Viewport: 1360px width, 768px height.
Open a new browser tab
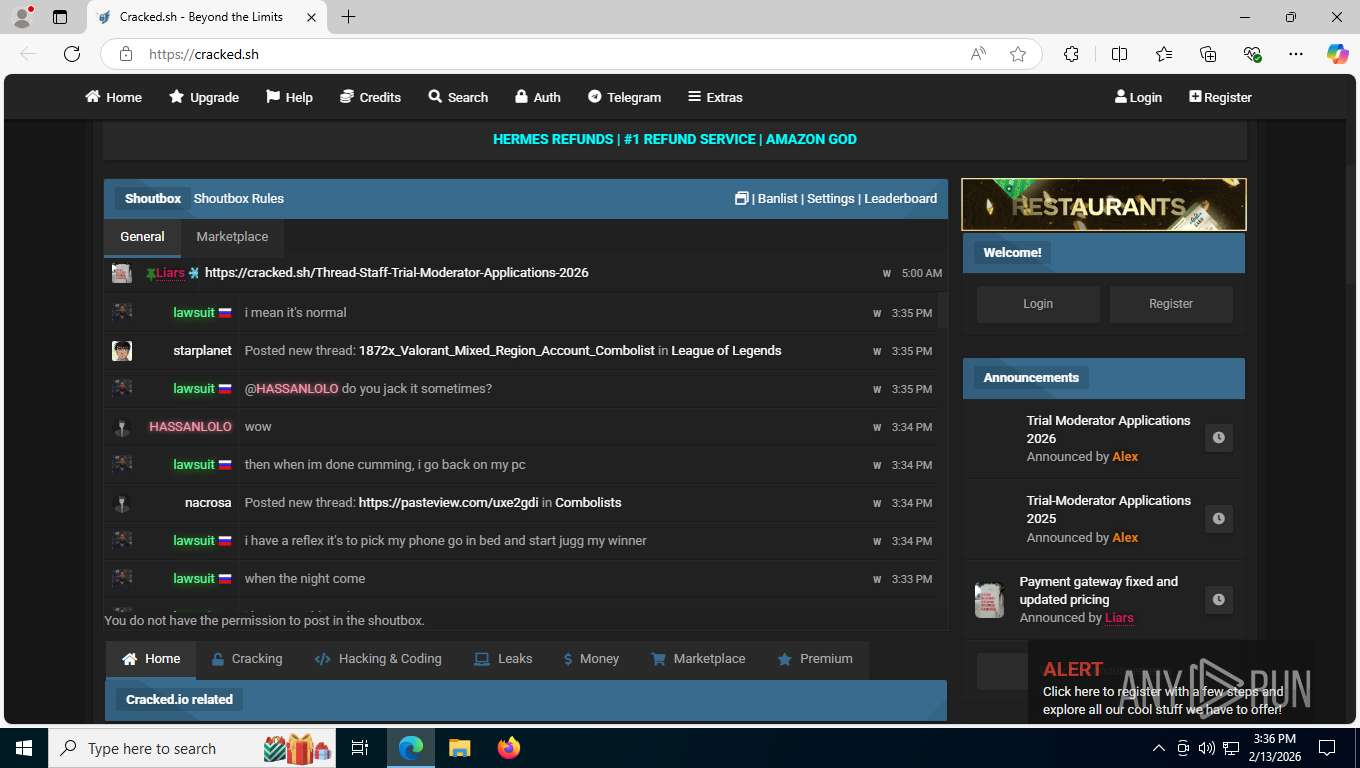[348, 17]
